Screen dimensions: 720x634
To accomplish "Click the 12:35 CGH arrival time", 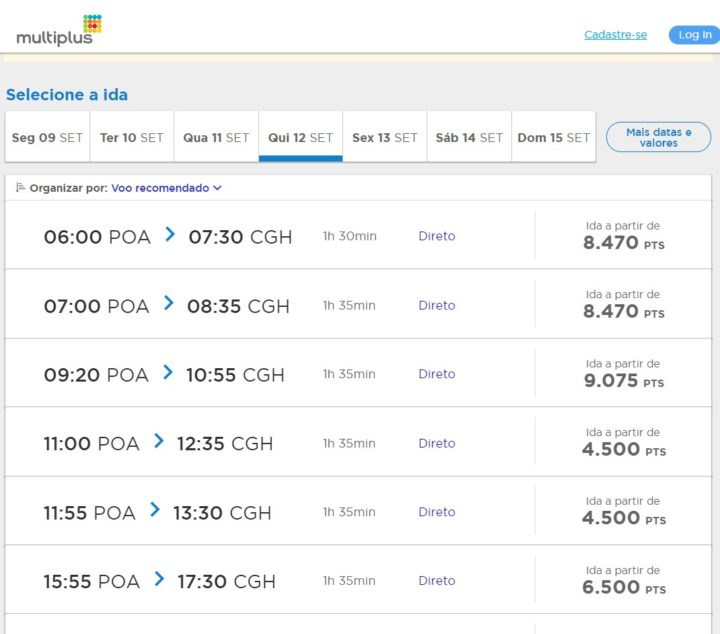I will click(225, 444).
